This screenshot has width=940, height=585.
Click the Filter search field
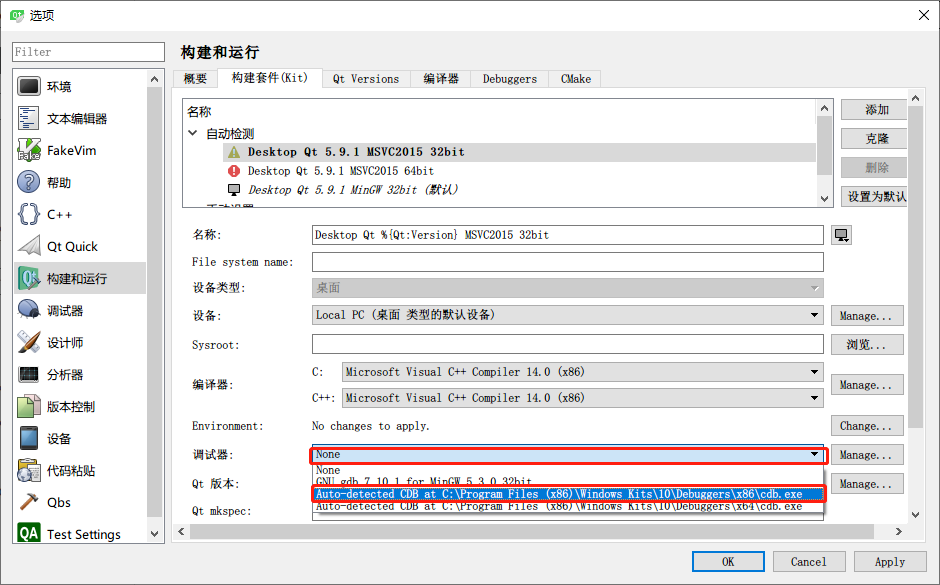coord(88,52)
